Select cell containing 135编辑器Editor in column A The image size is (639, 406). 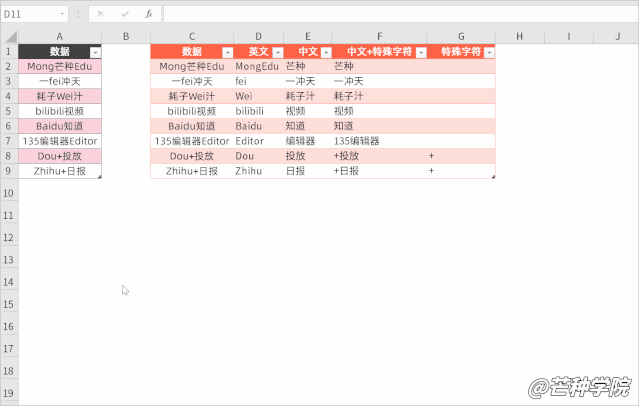coord(60,141)
